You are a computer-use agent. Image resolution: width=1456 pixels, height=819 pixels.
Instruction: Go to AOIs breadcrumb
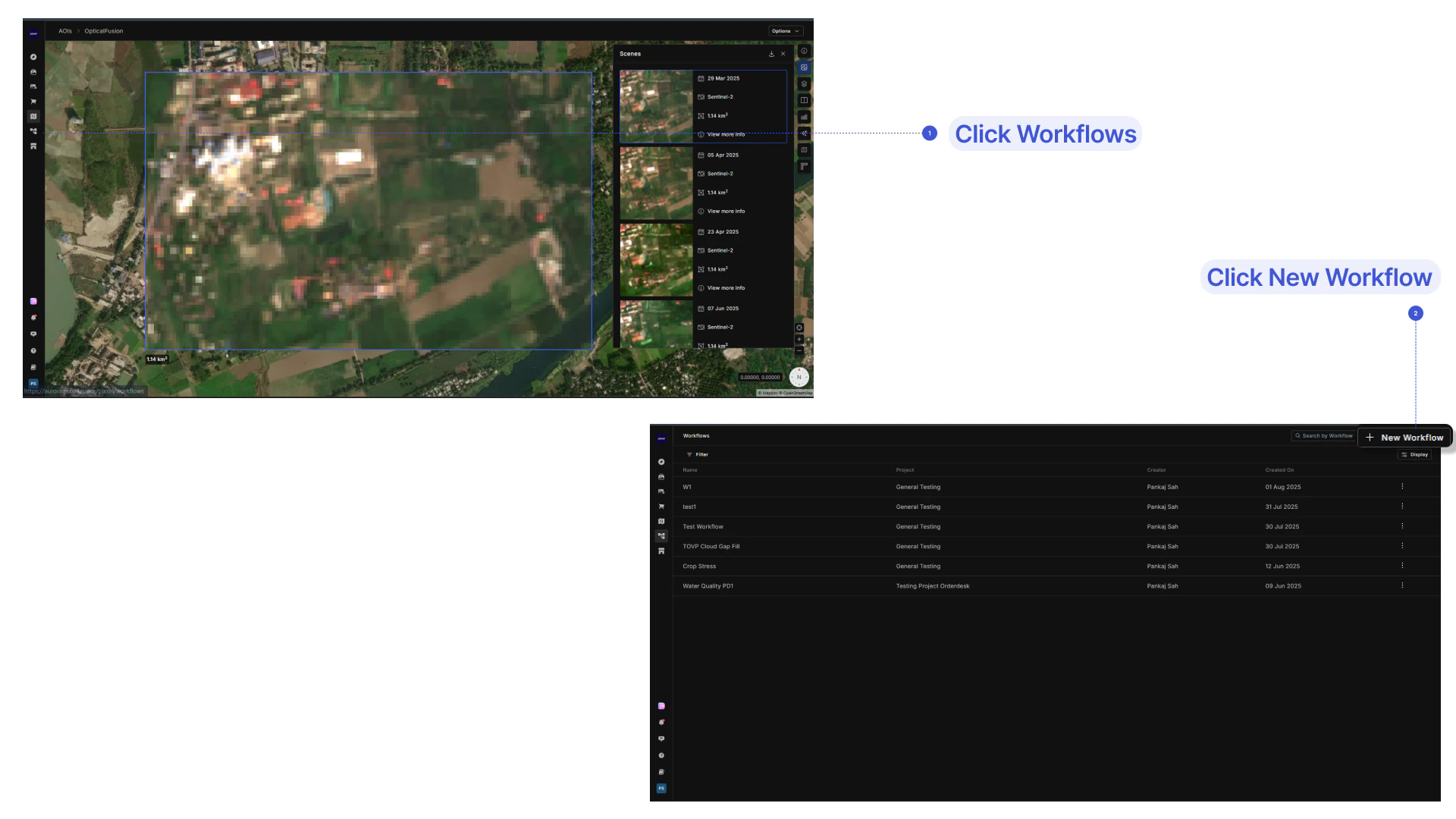[65, 31]
